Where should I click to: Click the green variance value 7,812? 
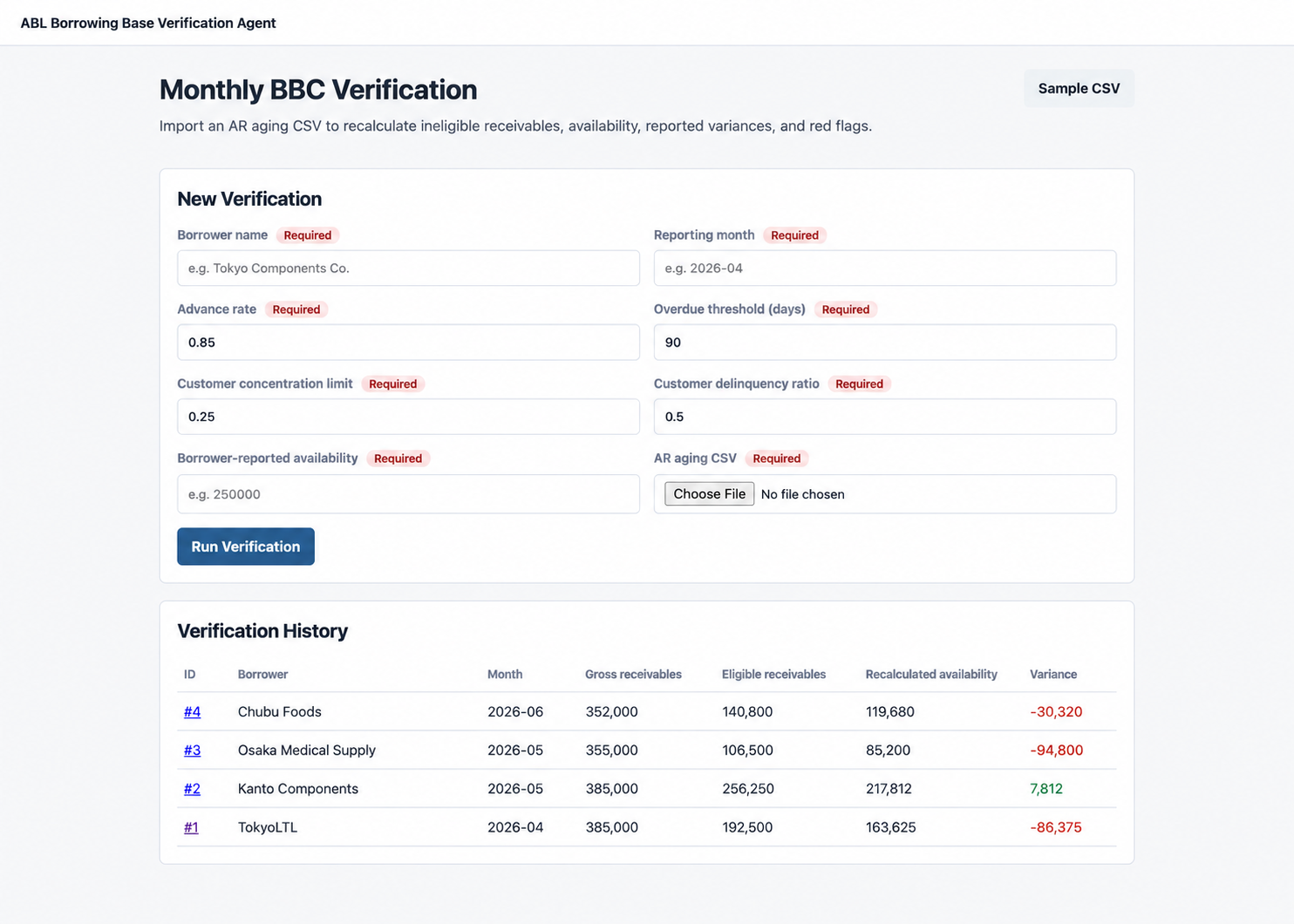click(x=1046, y=789)
